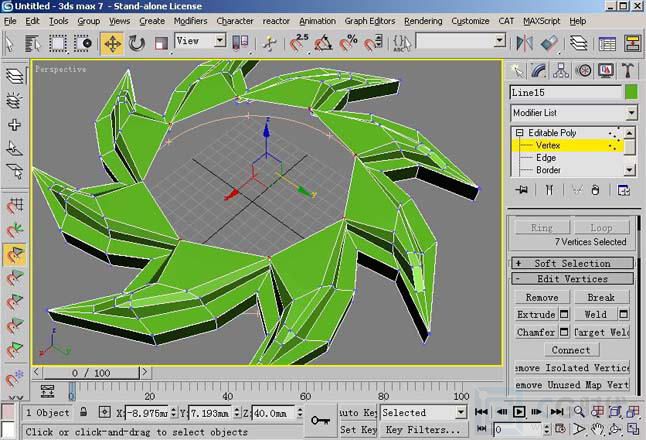Open Chamfer settings box

pos(564,332)
